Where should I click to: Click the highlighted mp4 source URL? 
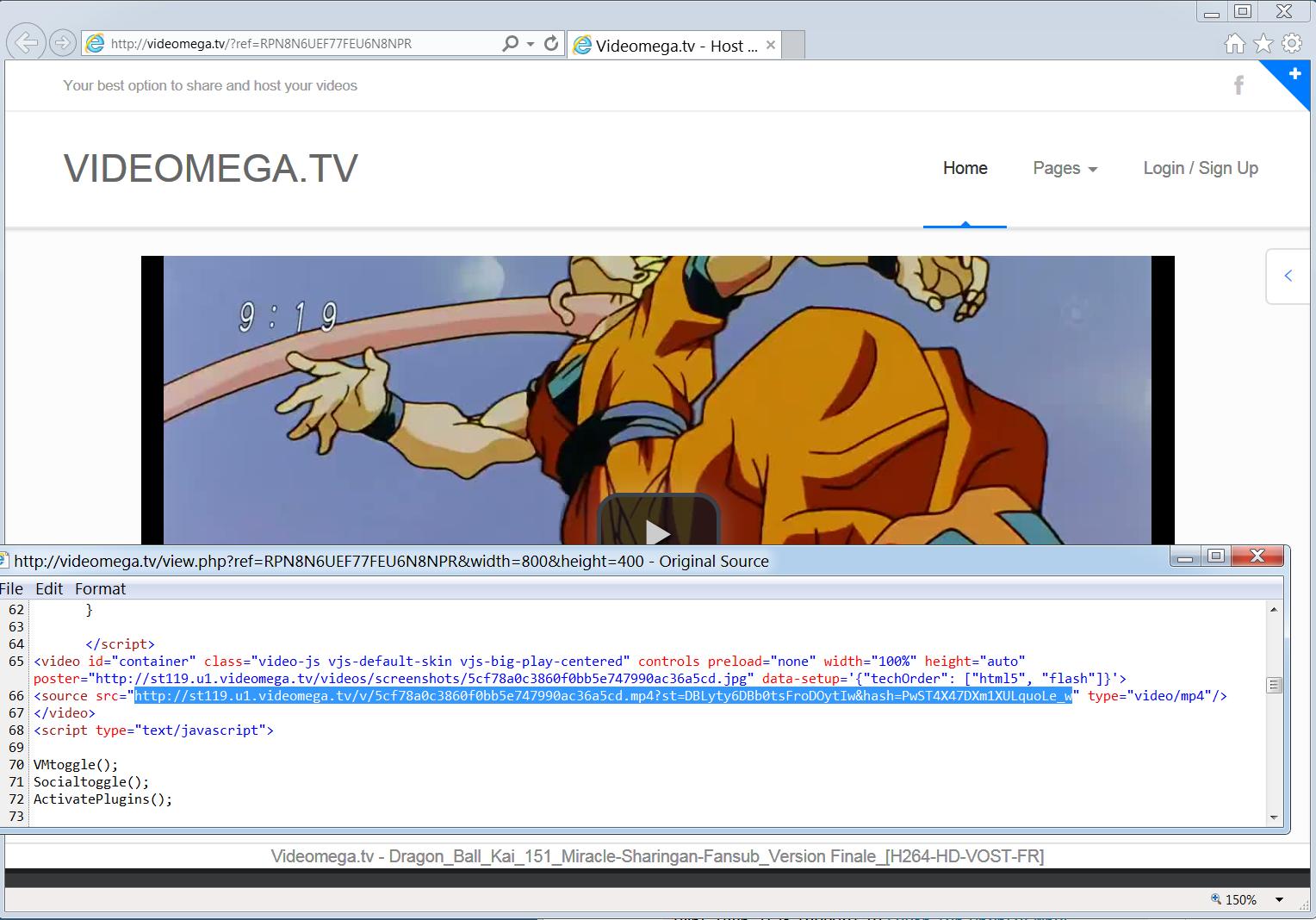603,695
